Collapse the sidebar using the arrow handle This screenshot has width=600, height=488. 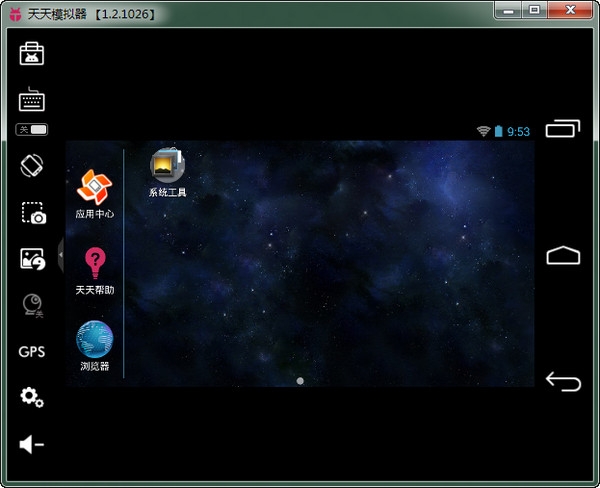pyautogui.click(x=62, y=256)
